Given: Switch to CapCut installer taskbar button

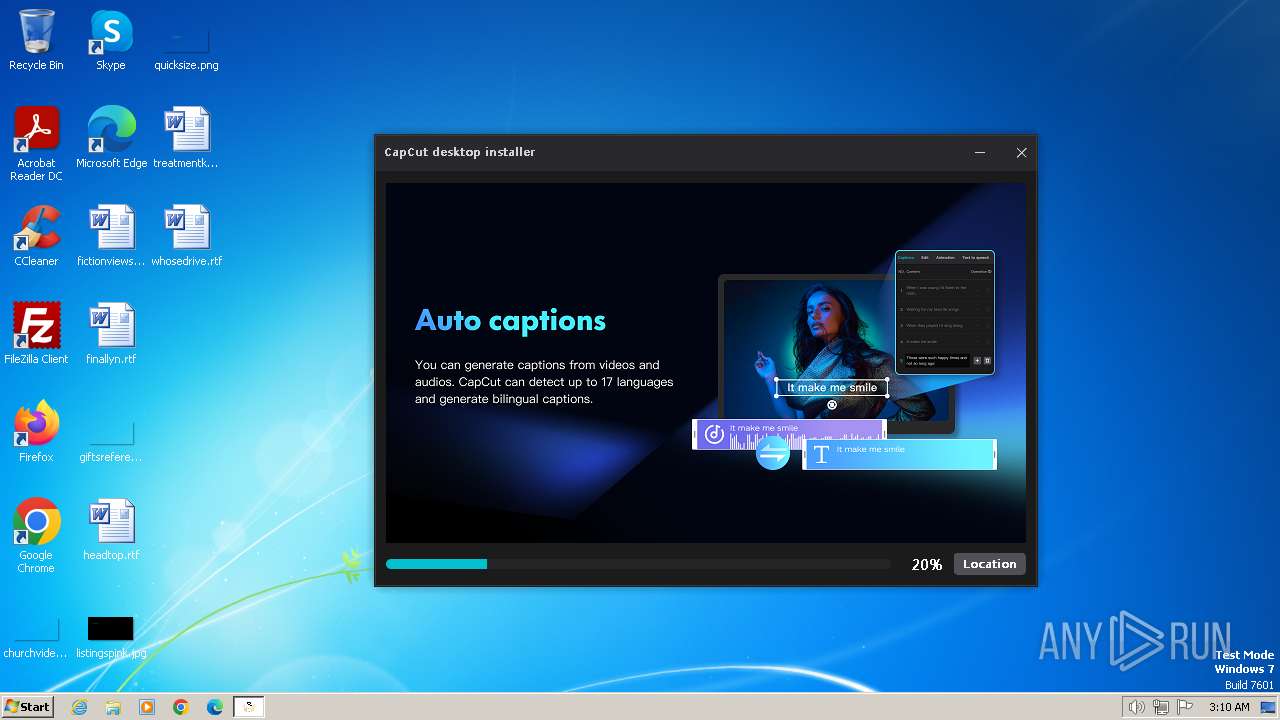Looking at the screenshot, I should 249,707.
